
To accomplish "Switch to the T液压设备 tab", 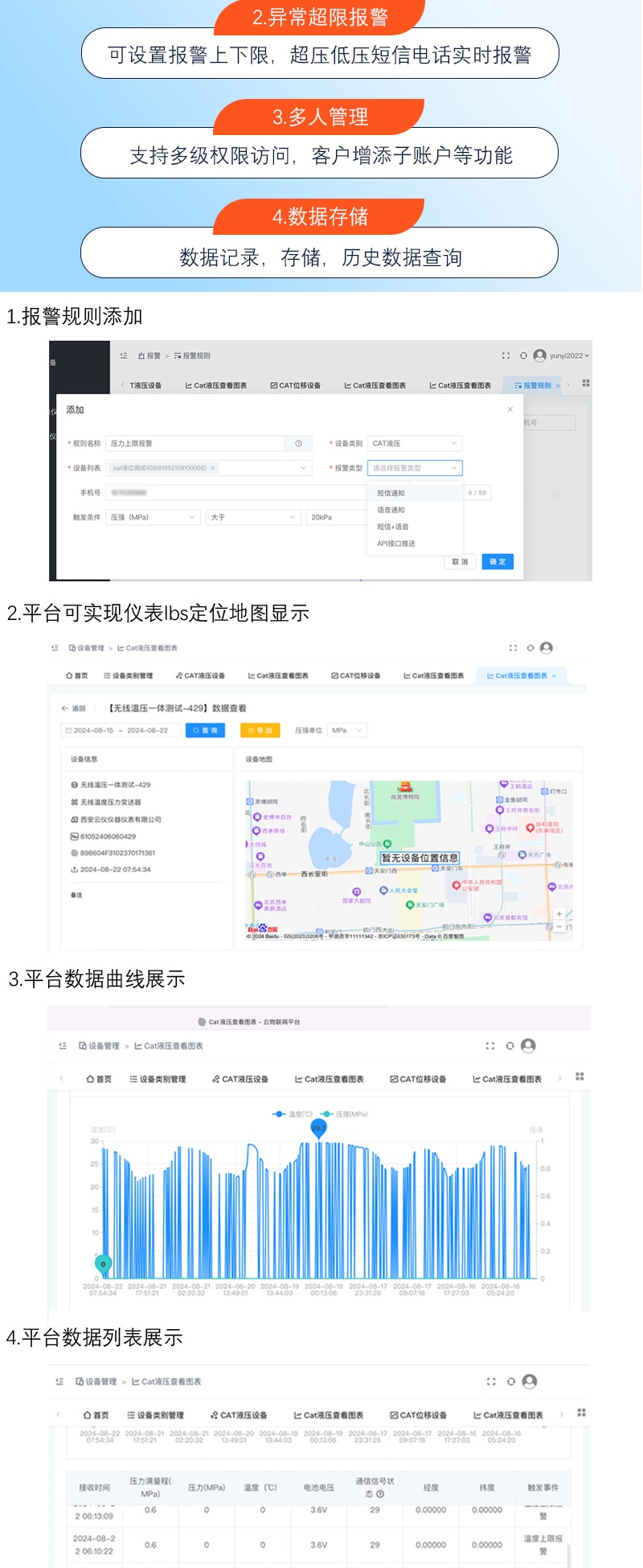I will pos(145,385).
